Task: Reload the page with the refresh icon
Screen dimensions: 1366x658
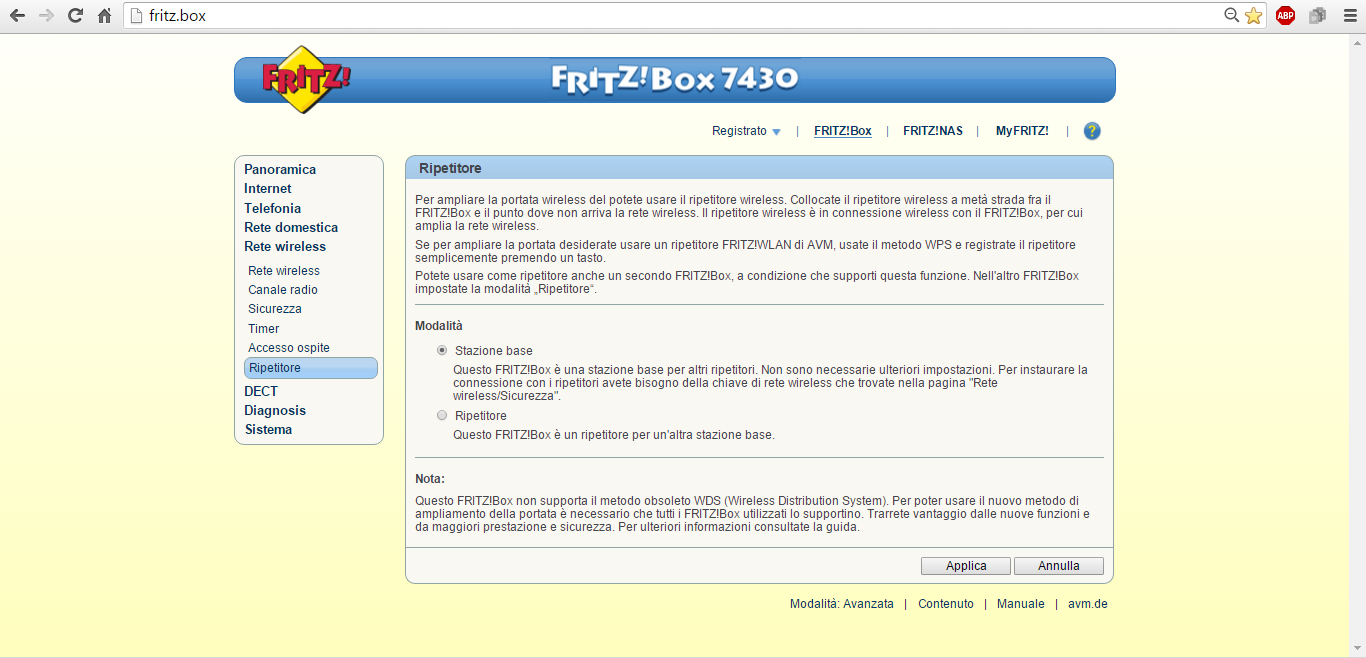Action: (75, 16)
